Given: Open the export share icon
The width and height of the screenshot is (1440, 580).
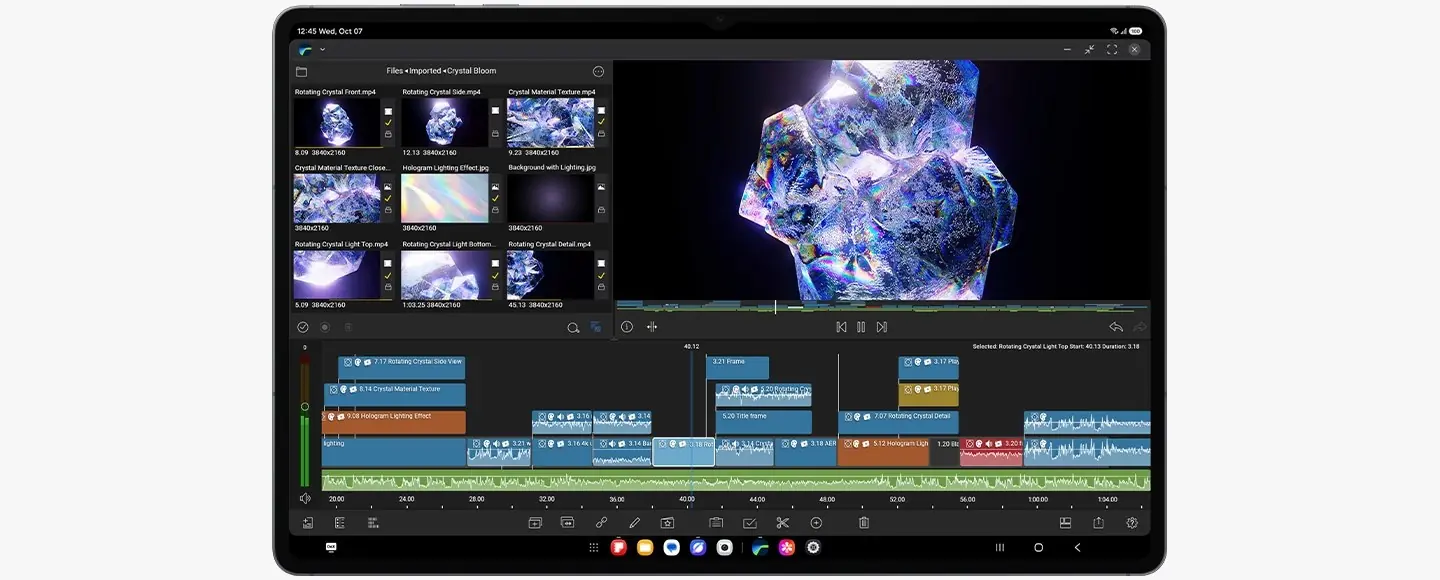Looking at the screenshot, I should [1098, 522].
